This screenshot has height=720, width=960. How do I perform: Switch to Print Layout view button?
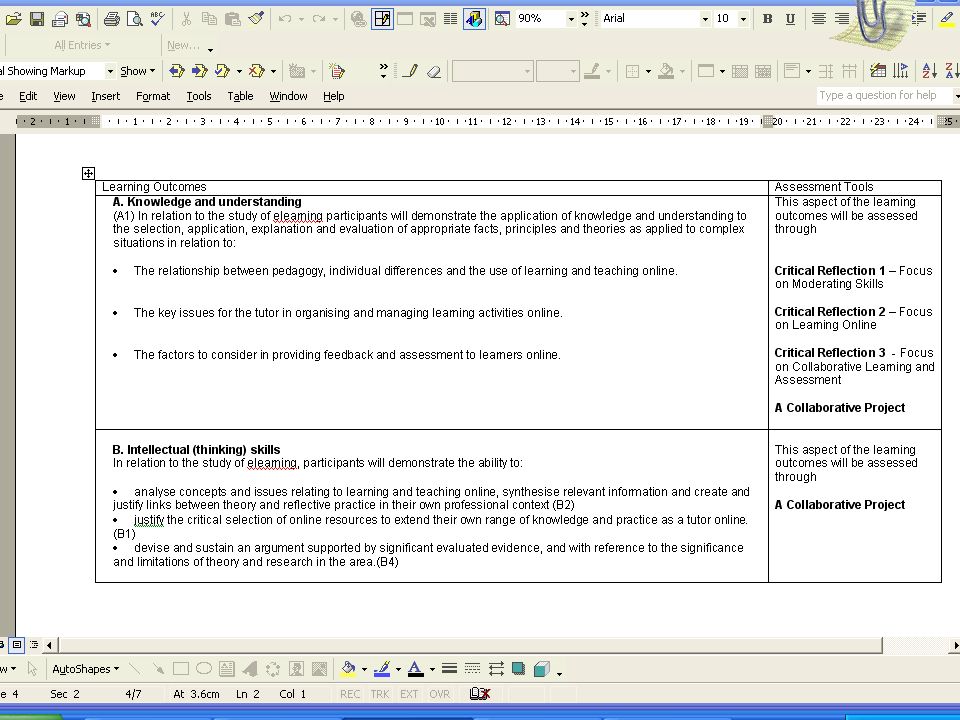[x=17, y=645]
